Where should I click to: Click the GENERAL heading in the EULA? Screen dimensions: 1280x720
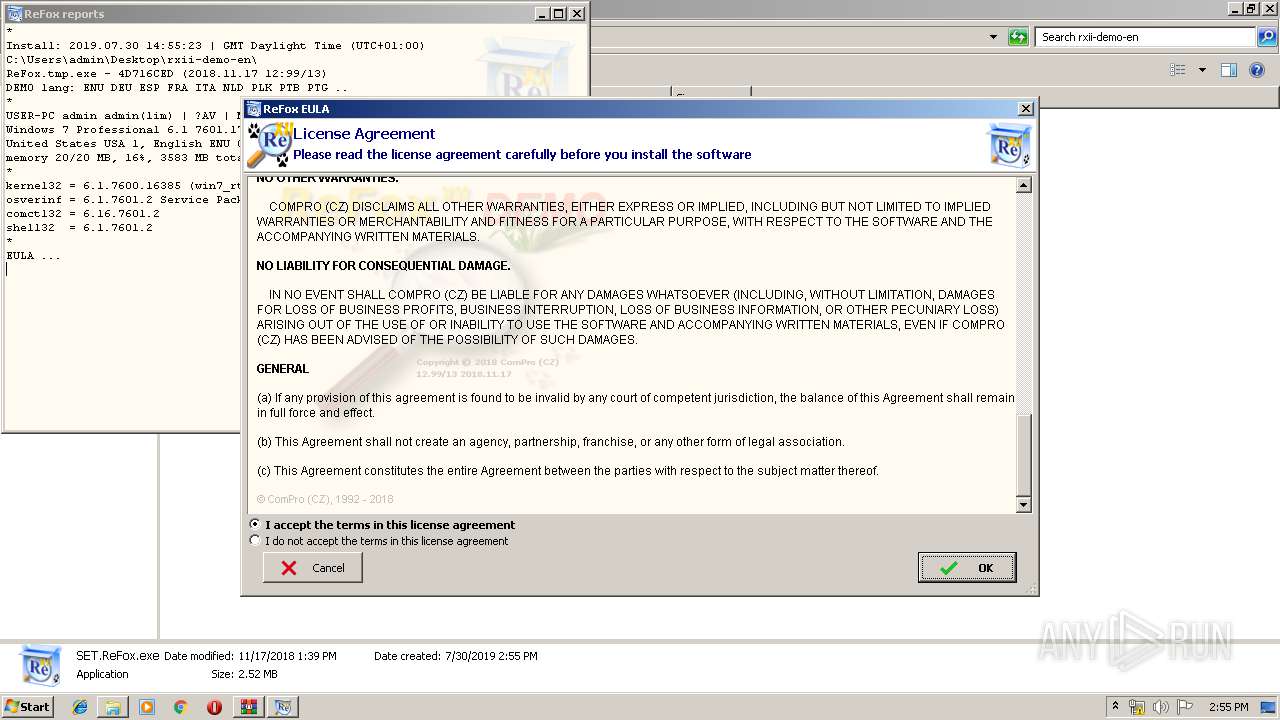click(282, 369)
